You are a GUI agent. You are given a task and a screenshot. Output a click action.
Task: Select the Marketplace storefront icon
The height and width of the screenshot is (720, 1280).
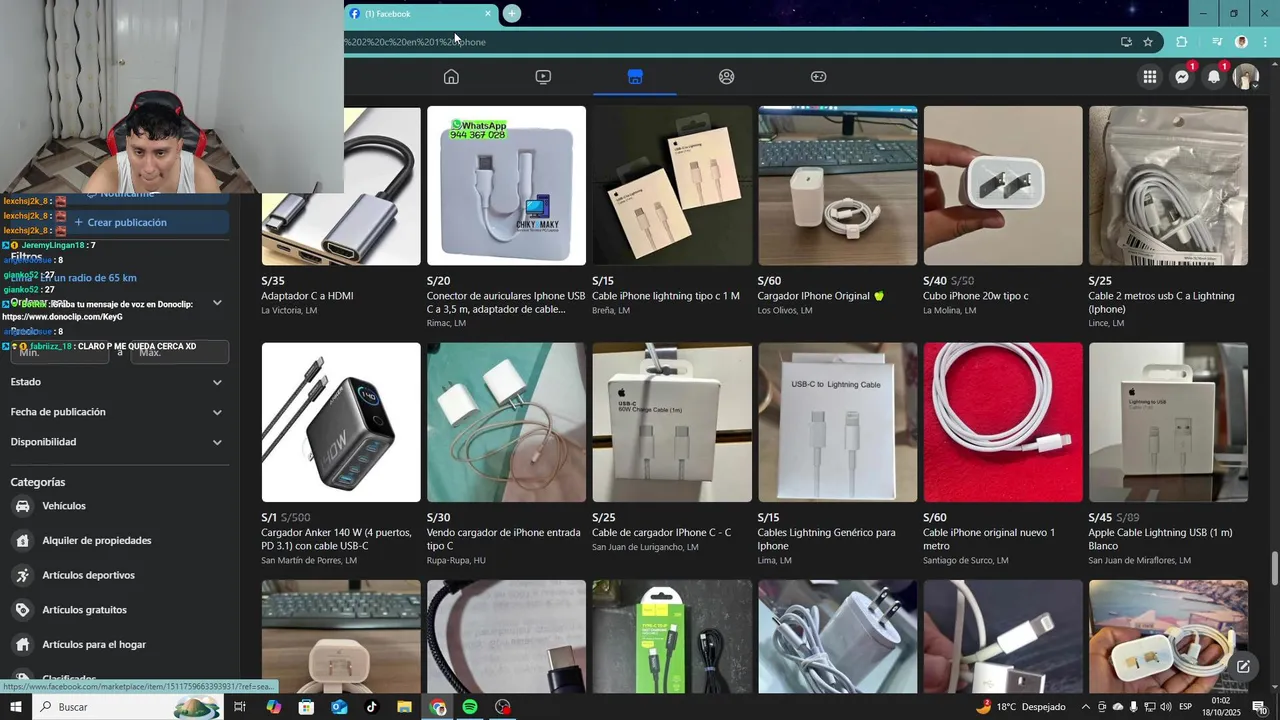click(x=635, y=77)
